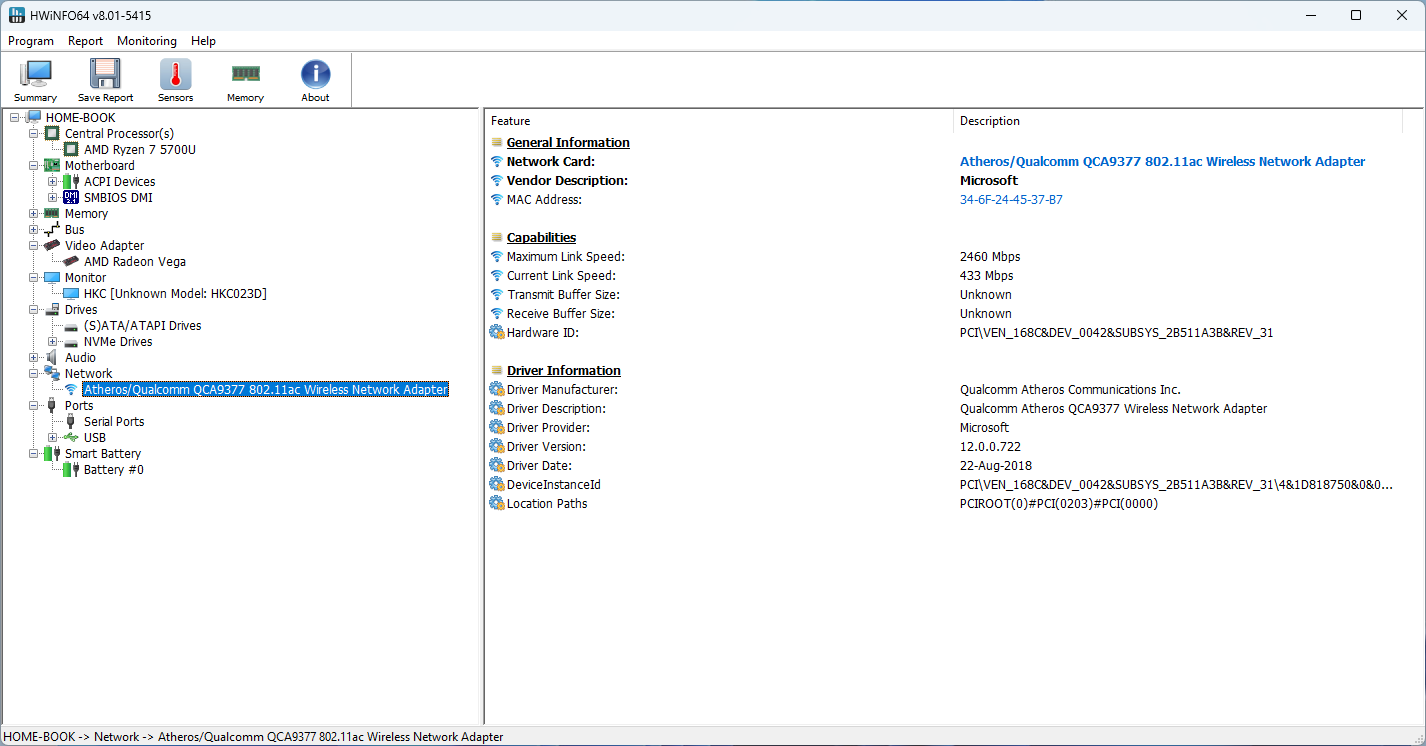Collapse the HOME-BOOK root node
This screenshot has width=1426, height=746.
[15, 118]
